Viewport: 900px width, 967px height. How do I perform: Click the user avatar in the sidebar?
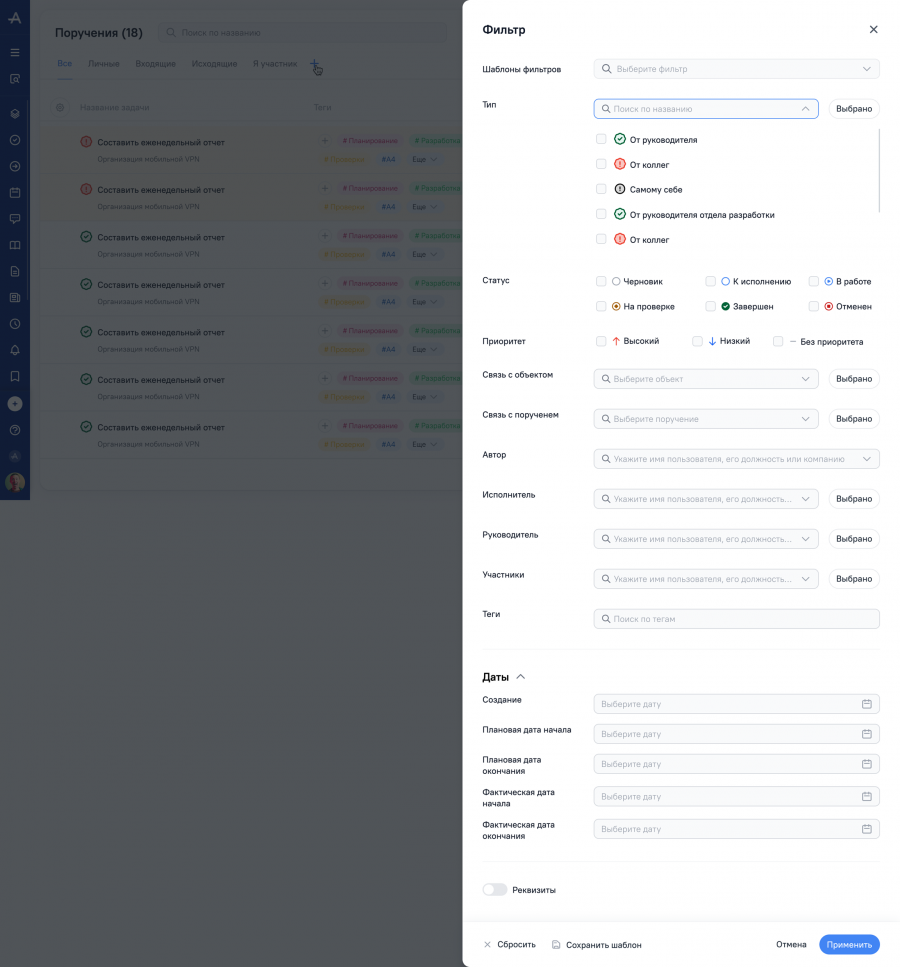pyautogui.click(x=15, y=482)
